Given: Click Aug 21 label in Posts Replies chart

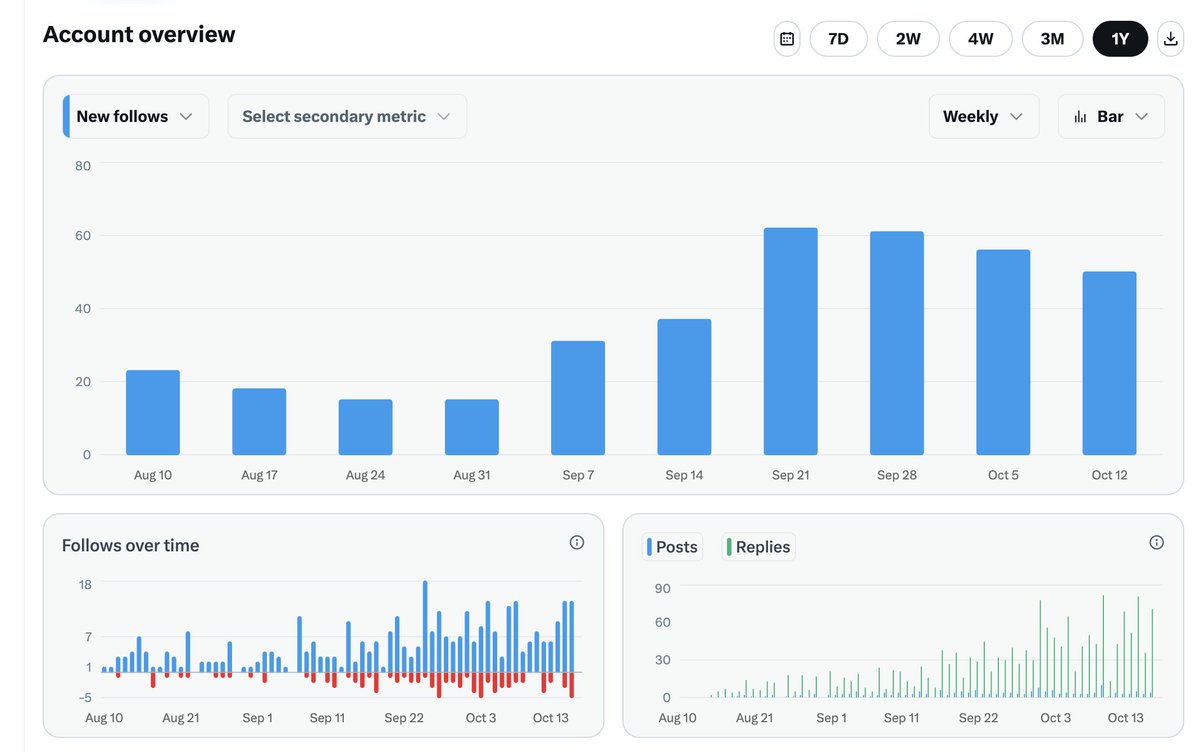Looking at the screenshot, I should [754, 718].
